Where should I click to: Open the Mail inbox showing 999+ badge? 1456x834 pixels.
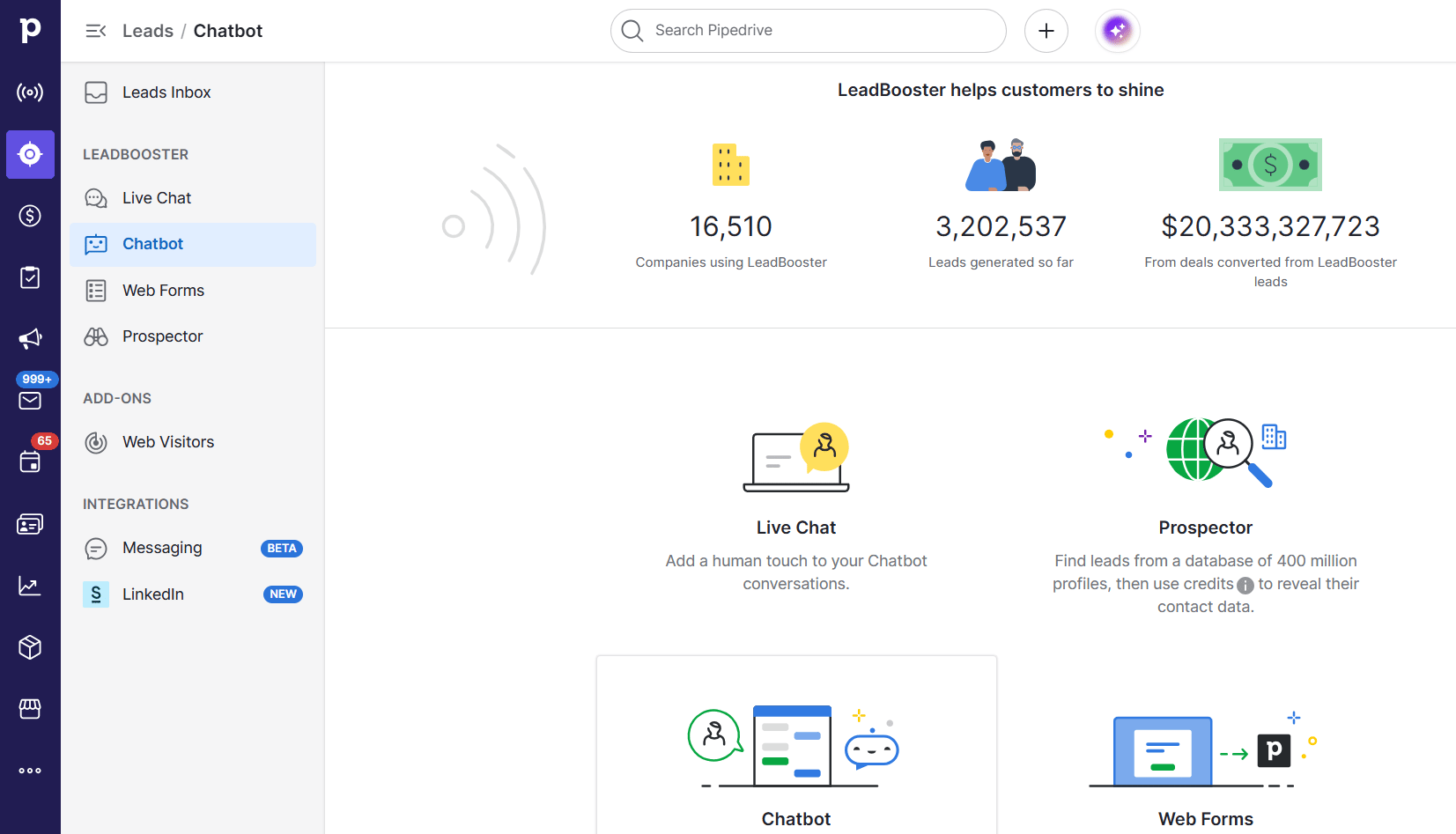[x=30, y=401]
